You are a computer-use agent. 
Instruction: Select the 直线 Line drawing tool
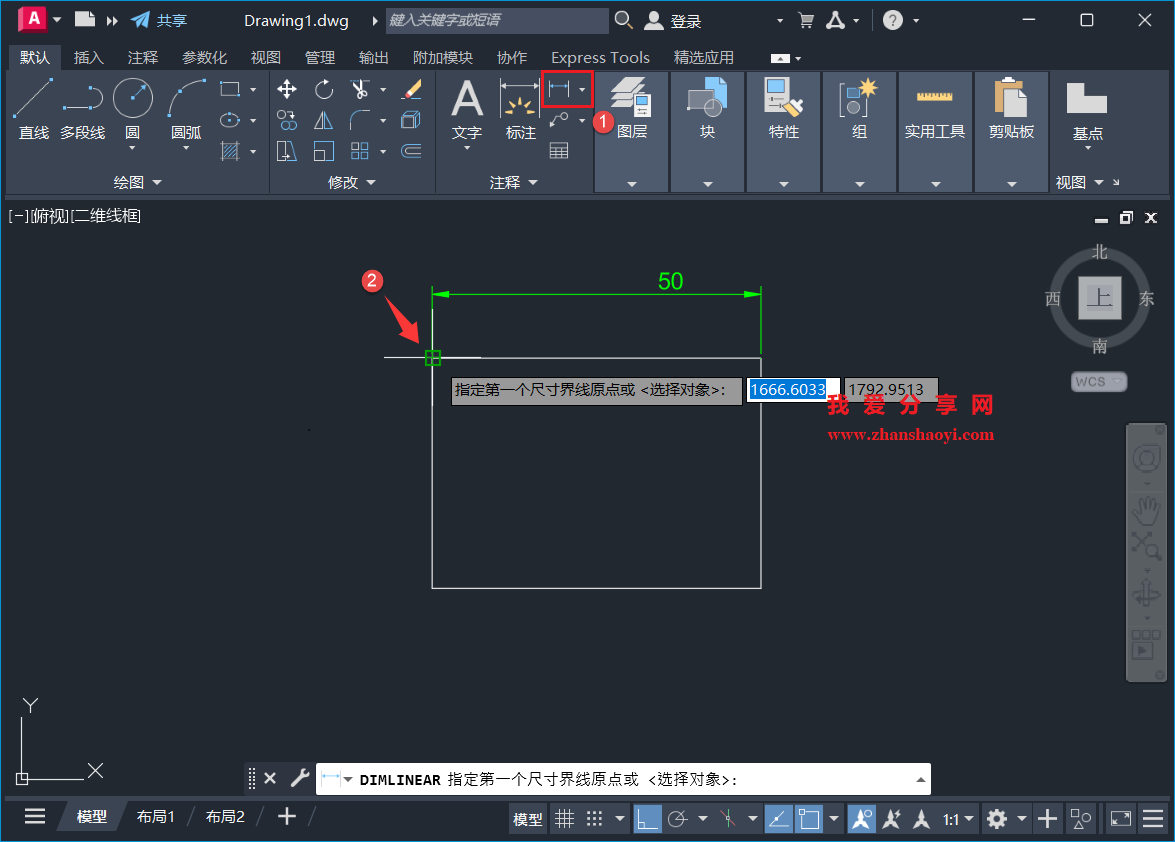(33, 105)
